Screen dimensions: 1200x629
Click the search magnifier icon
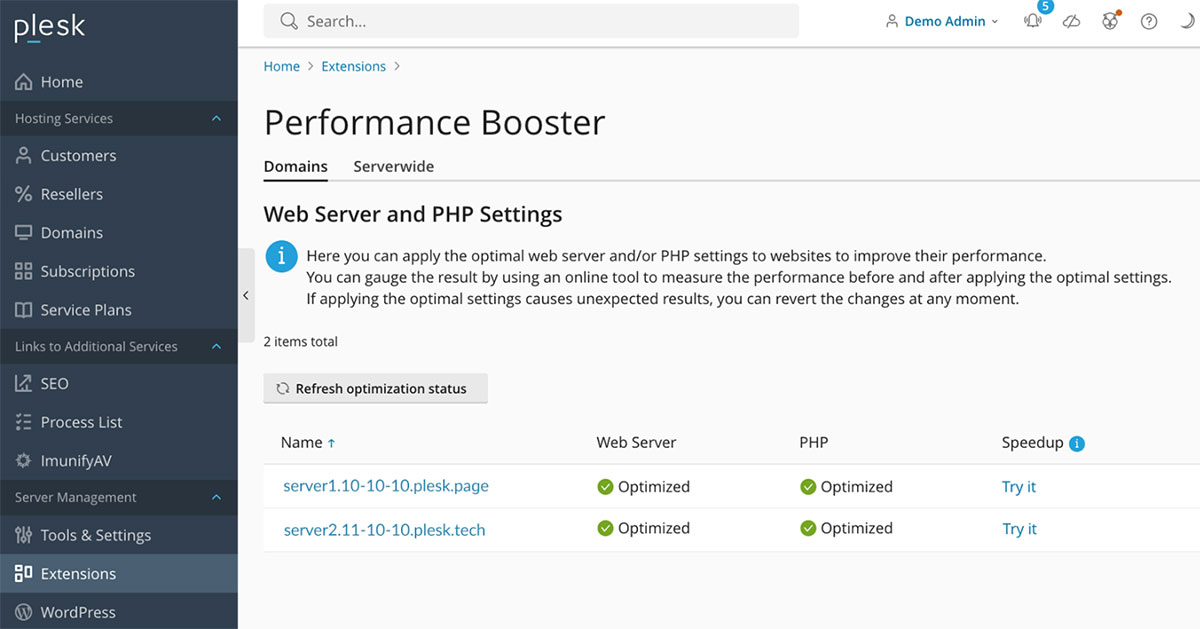[x=289, y=21]
